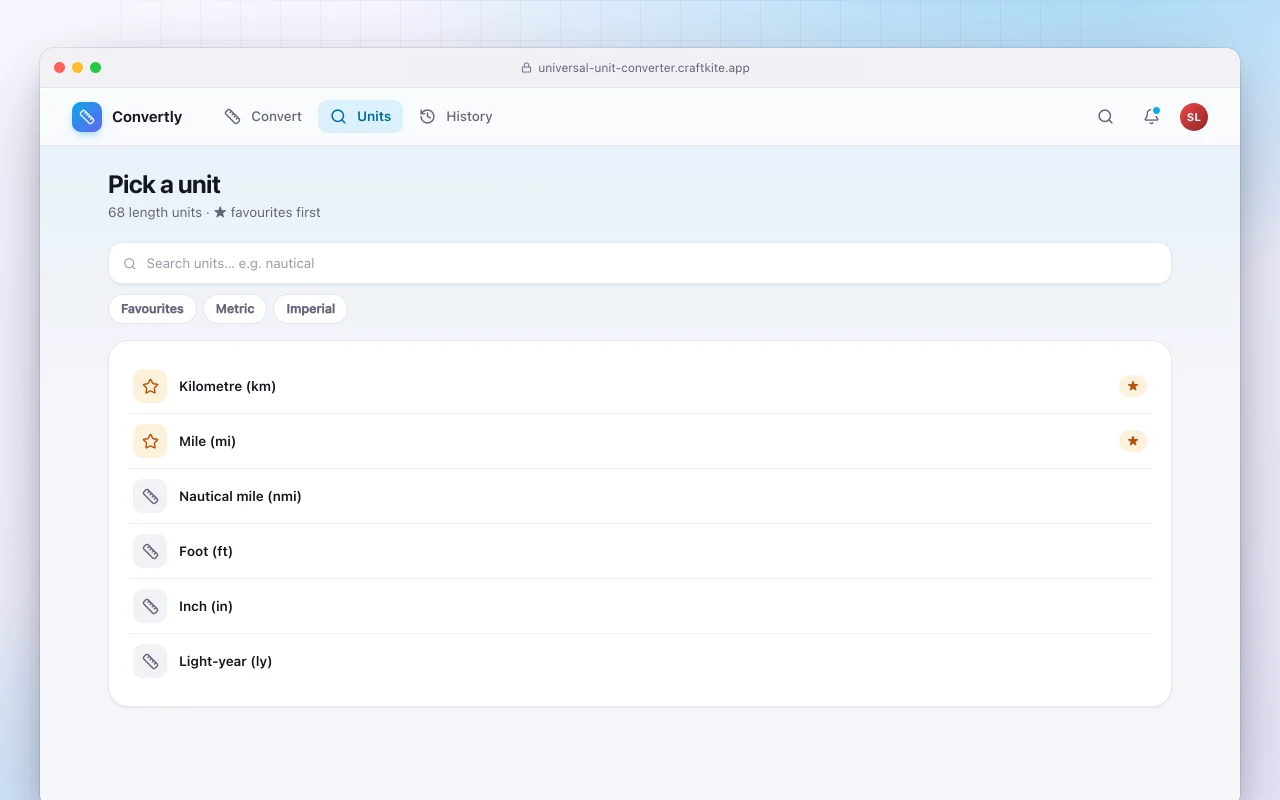Filter by Favourites chip

152,309
